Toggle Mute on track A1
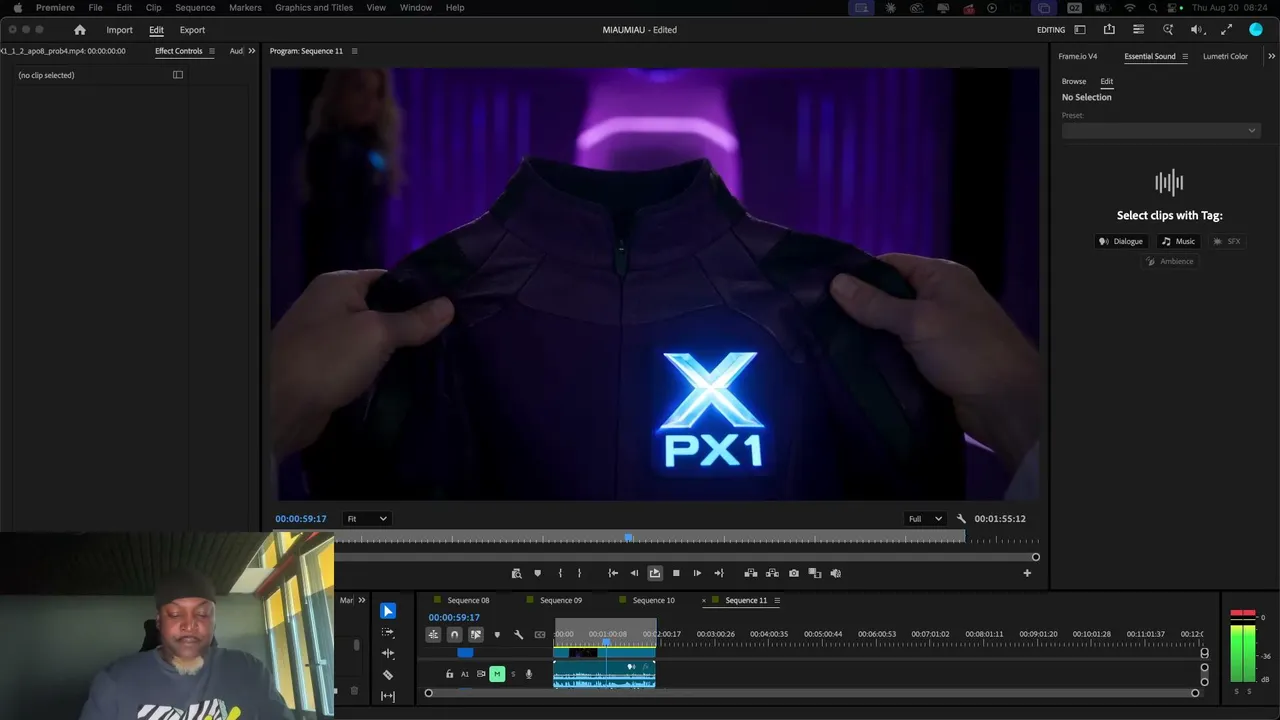 497,674
